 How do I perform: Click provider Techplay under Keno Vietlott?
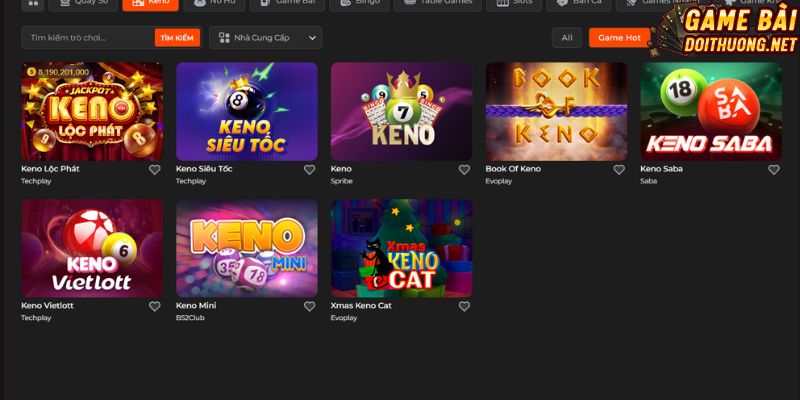pyautogui.click(x=36, y=318)
